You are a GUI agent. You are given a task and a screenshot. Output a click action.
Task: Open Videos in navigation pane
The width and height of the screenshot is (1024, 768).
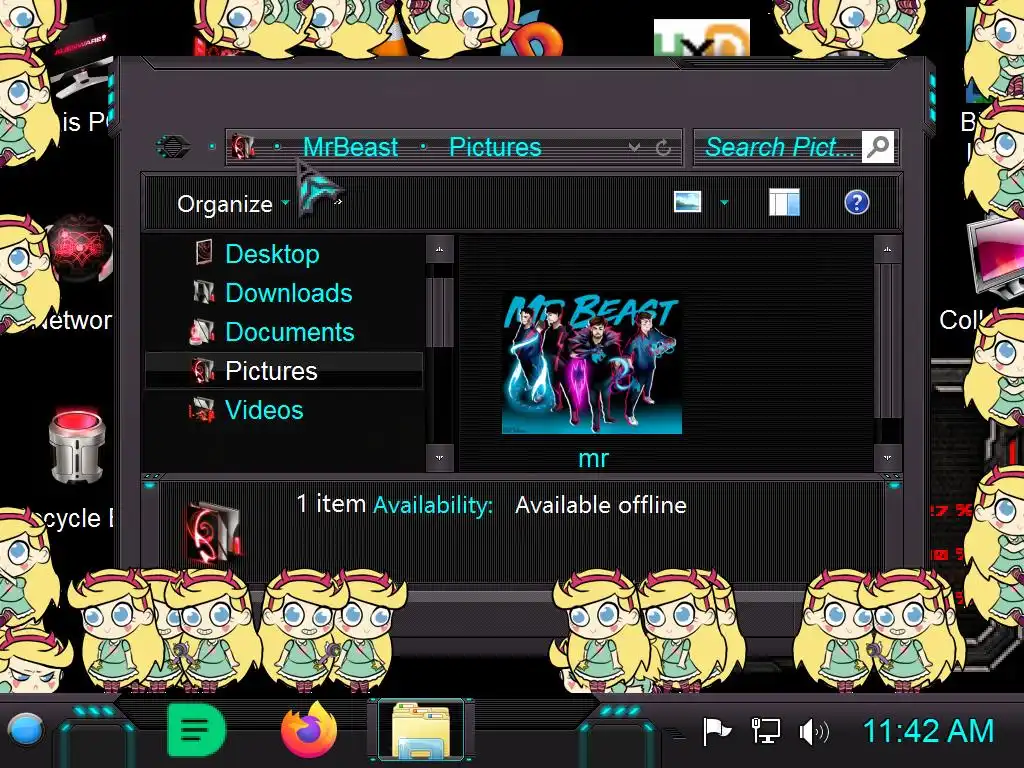coord(264,410)
